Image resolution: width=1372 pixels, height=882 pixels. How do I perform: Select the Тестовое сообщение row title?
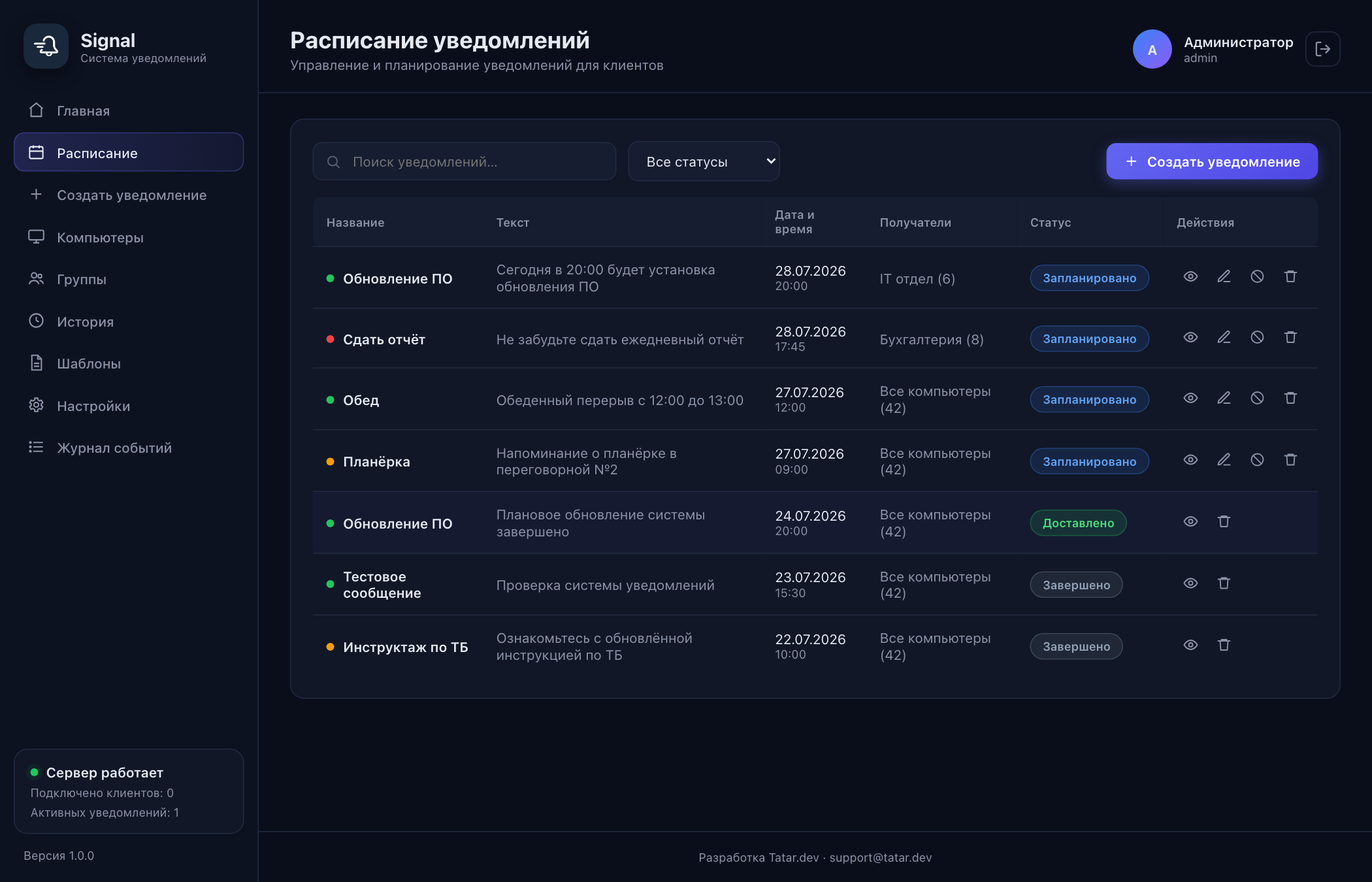[382, 585]
